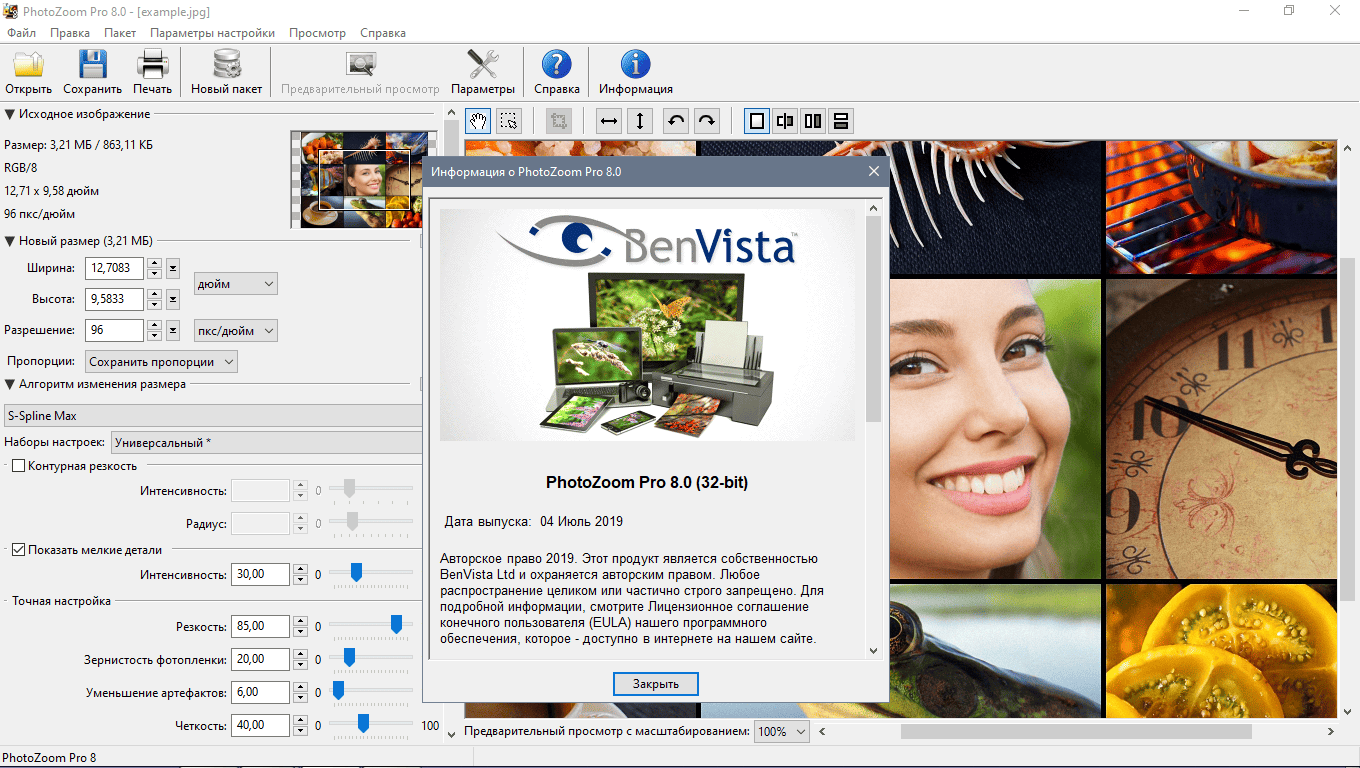Open the Пакет menu
This screenshot has height=768, width=1360.
[x=120, y=33]
